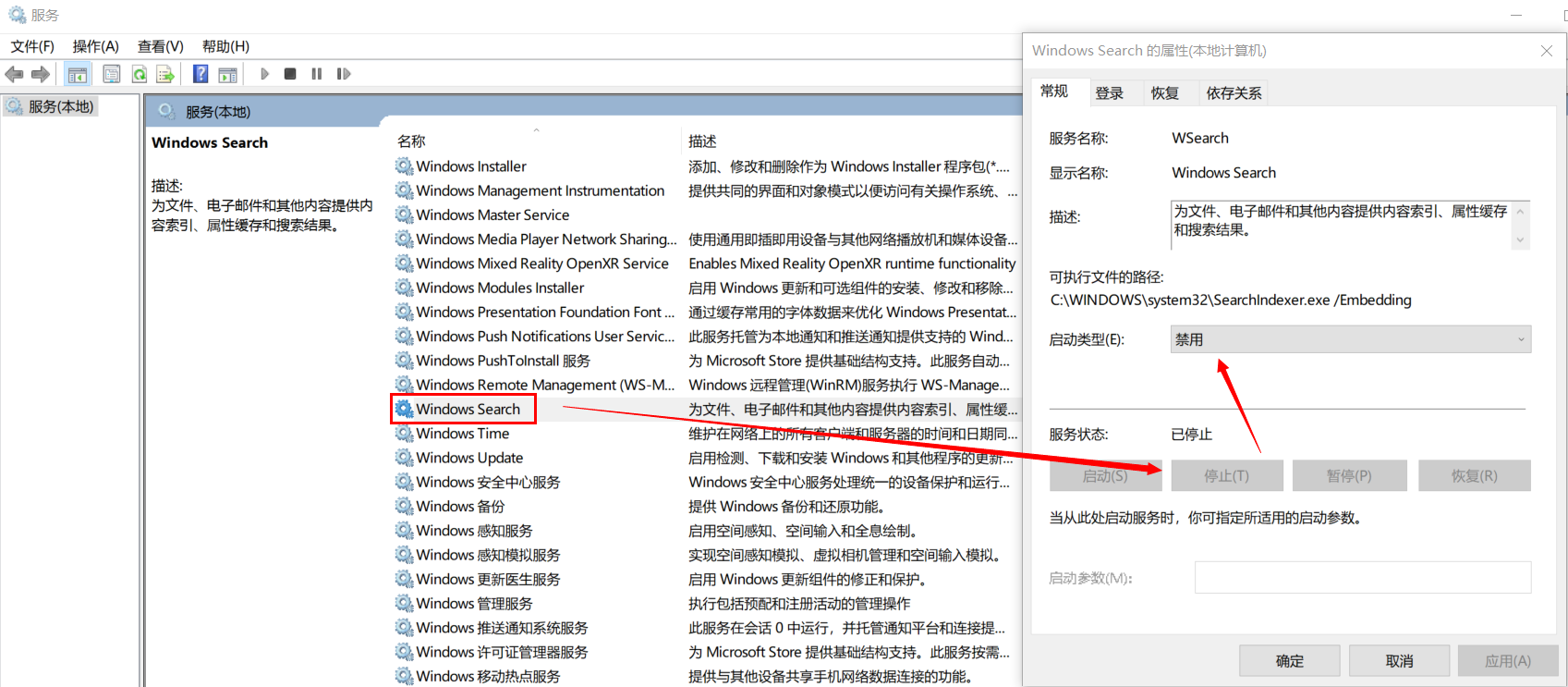Open the 文件(F) menu
This screenshot has height=687, width=1568.
(x=32, y=46)
